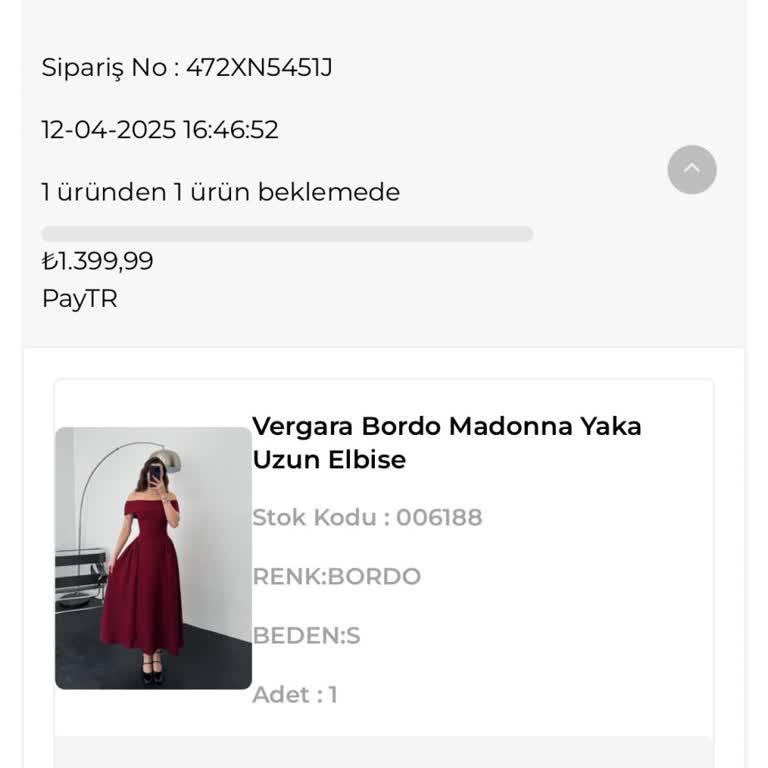Click the gray strip below Adet
The image size is (768, 768).
[384, 752]
